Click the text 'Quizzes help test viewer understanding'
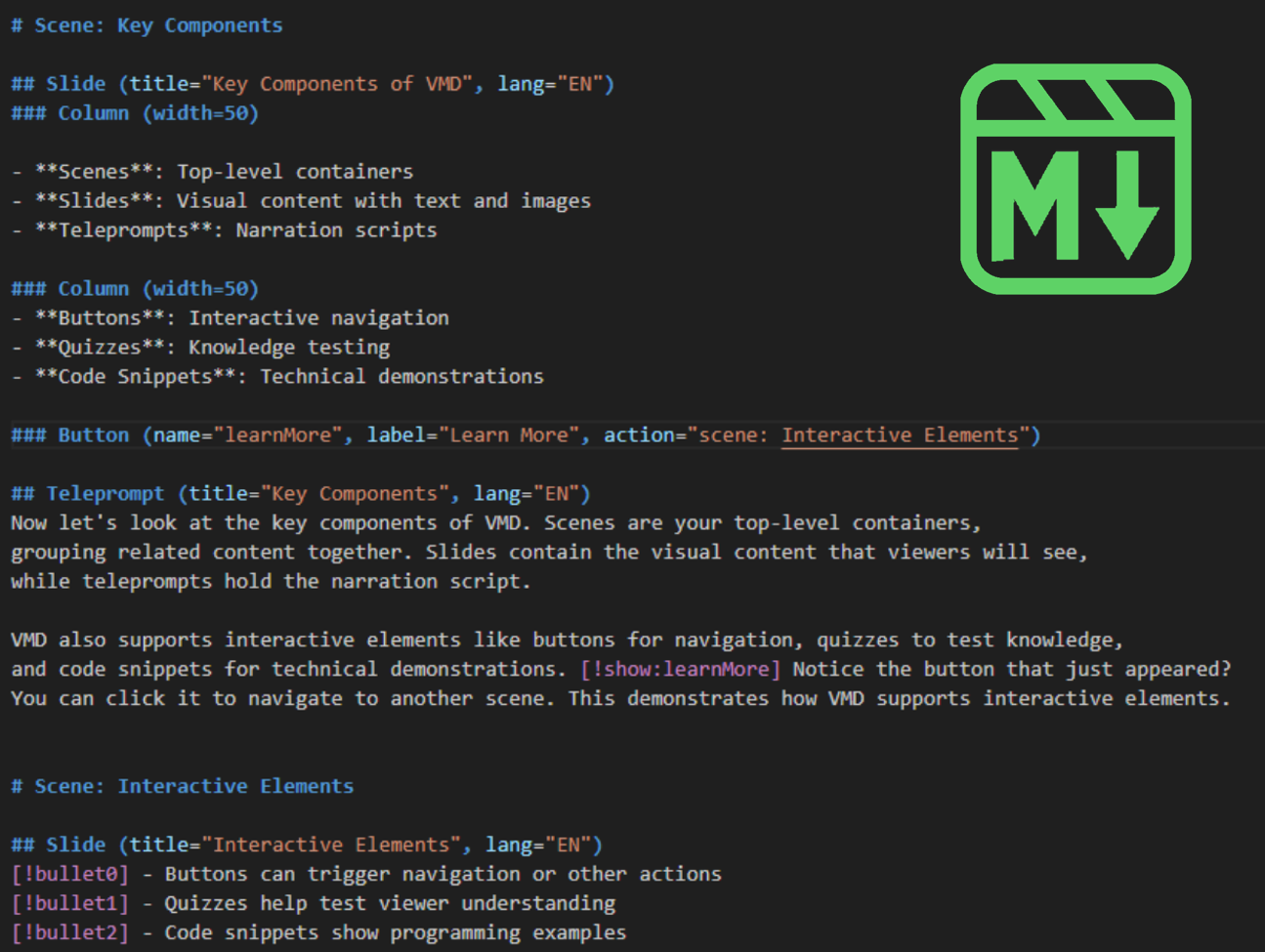This screenshot has height=952, width=1265. tap(390, 904)
